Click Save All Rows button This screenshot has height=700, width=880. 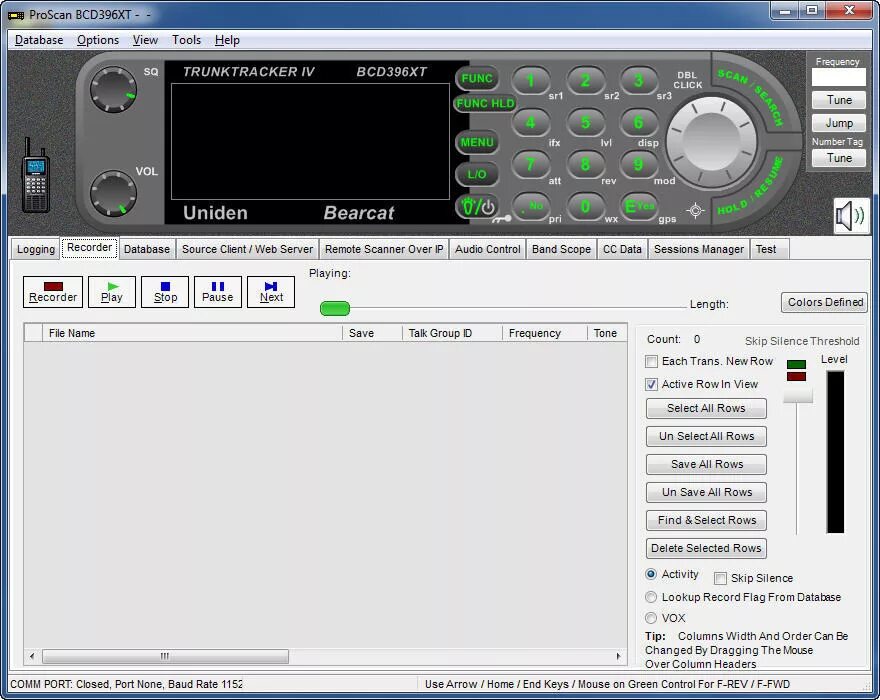[x=706, y=465]
